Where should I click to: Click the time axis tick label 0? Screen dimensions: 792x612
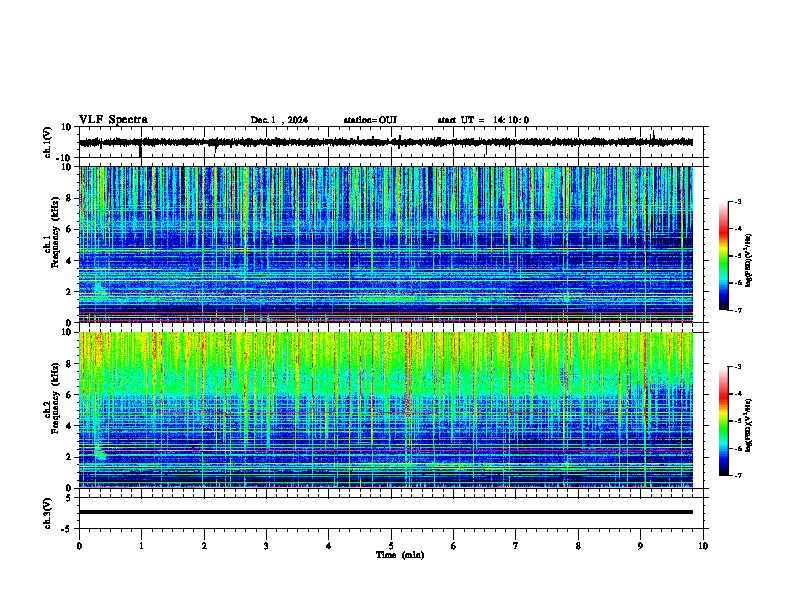coord(79,546)
